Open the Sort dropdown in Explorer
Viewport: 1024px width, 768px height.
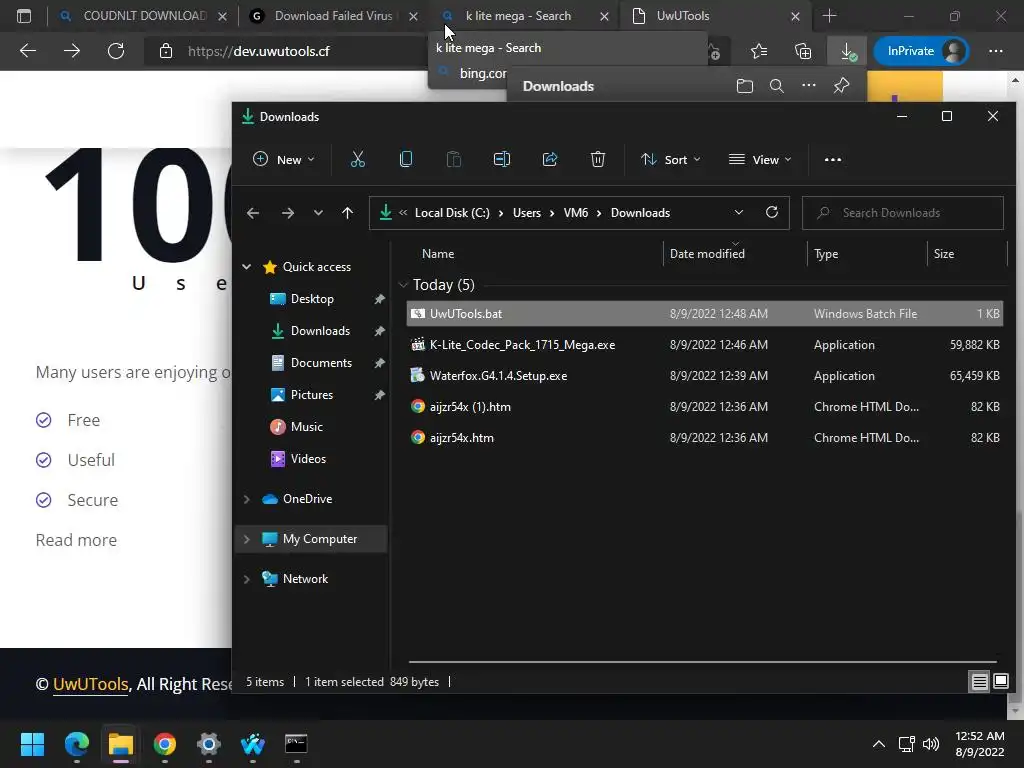(x=671, y=159)
